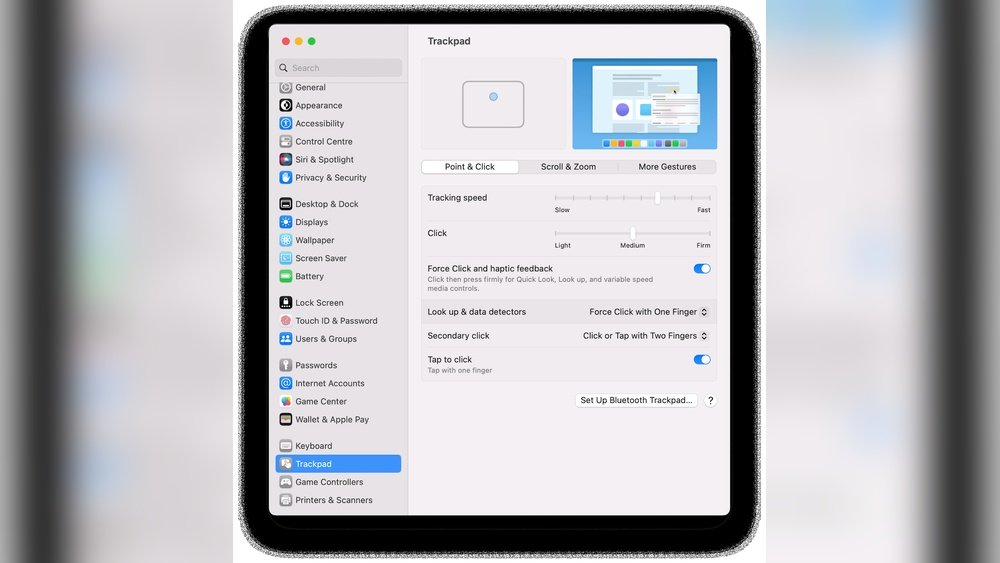Switch to the More Gestures tab
This screenshot has width=1000, height=563.
point(667,167)
